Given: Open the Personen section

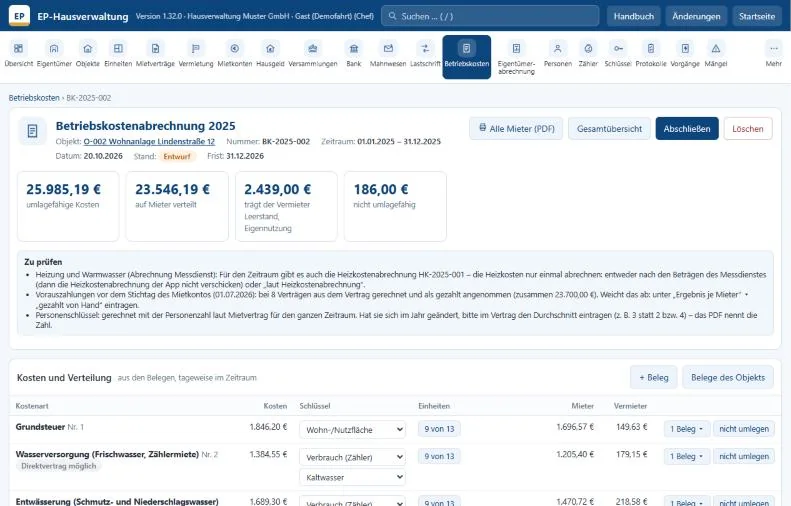Looking at the screenshot, I should [557, 54].
